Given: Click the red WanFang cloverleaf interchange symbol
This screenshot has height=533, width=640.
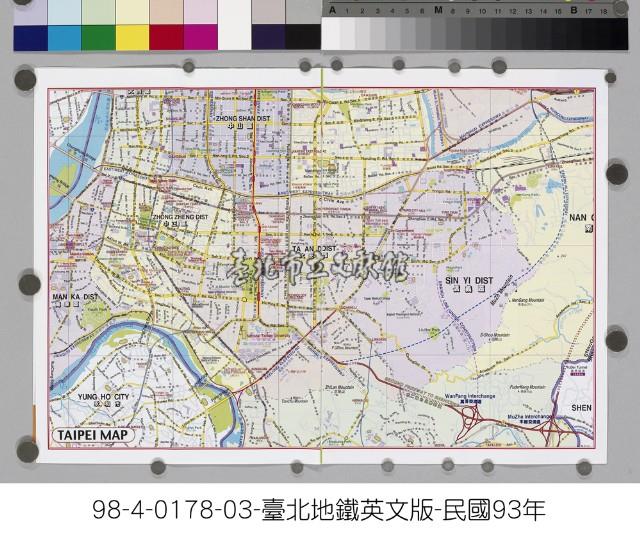Looking at the screenshot, I should click(470, 419).
